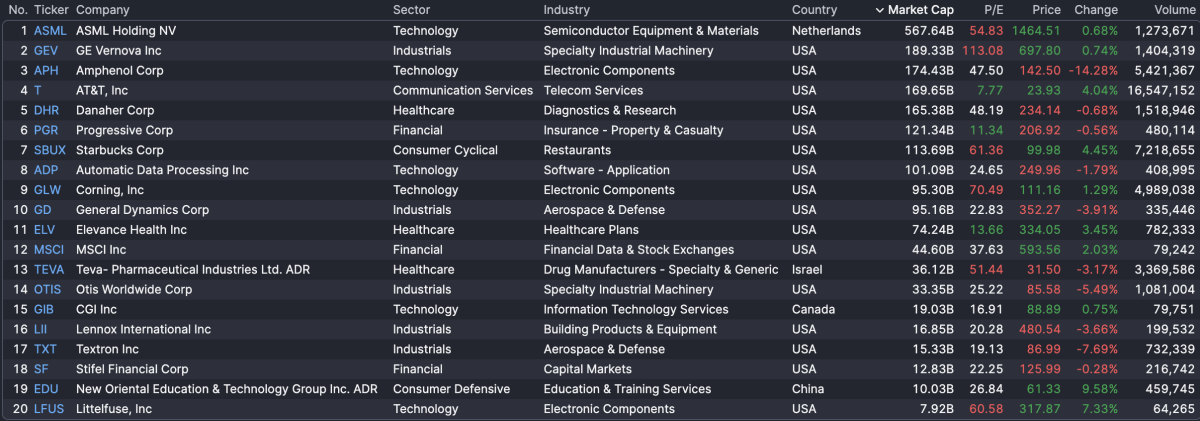The image size is (1200, 421).
Task: Select the Progressive Corp company name
Action: pos(124,130)
